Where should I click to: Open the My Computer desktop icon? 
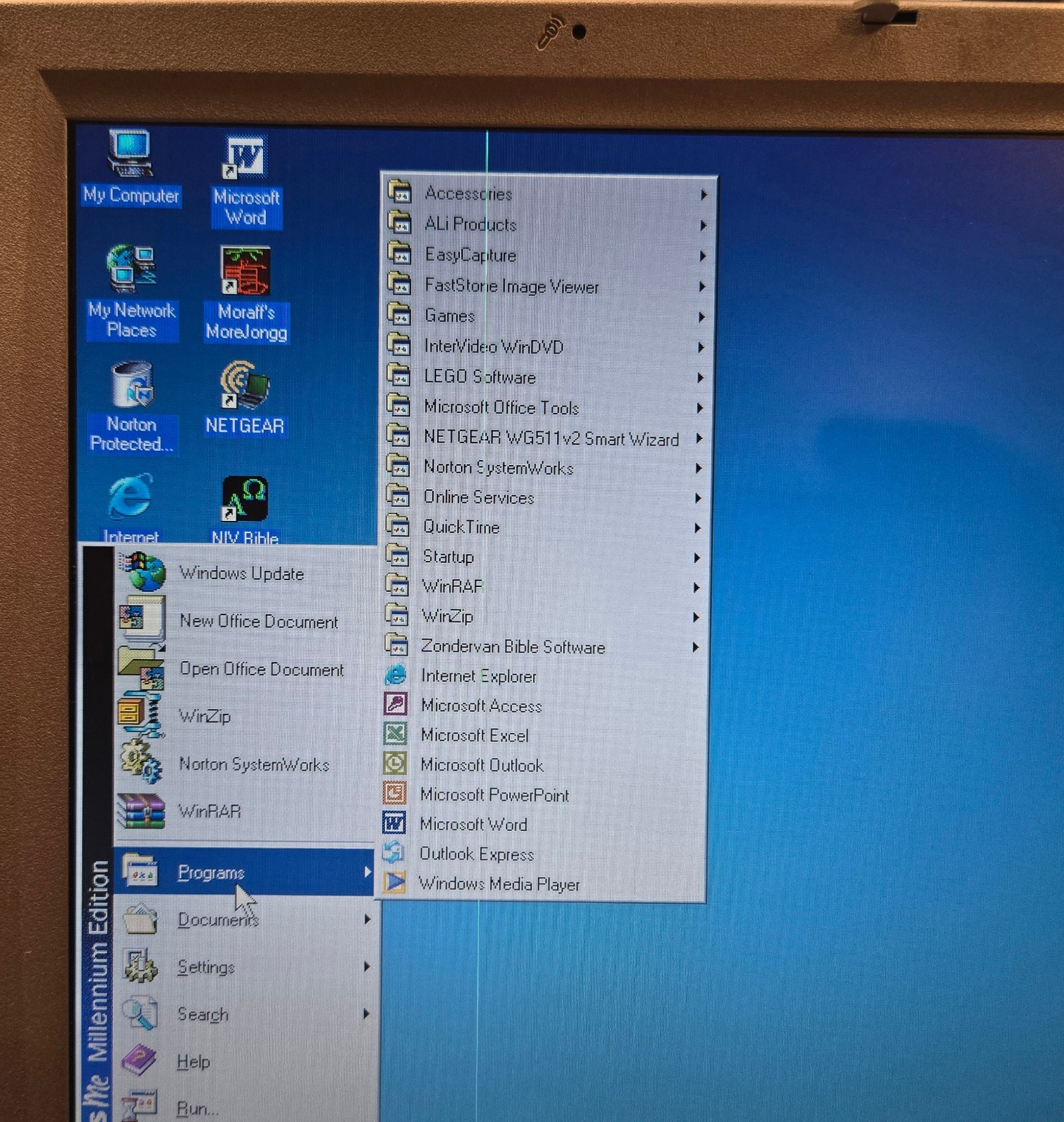coord(131,167)
